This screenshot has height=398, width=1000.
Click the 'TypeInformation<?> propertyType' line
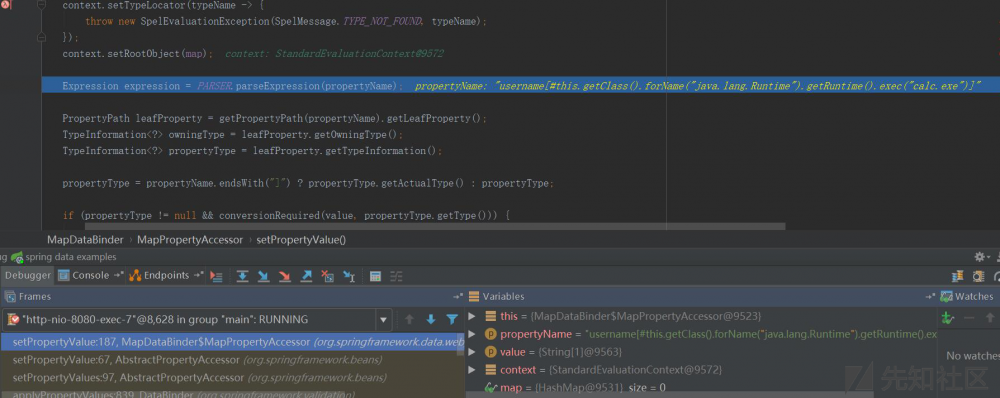(252, 151)
